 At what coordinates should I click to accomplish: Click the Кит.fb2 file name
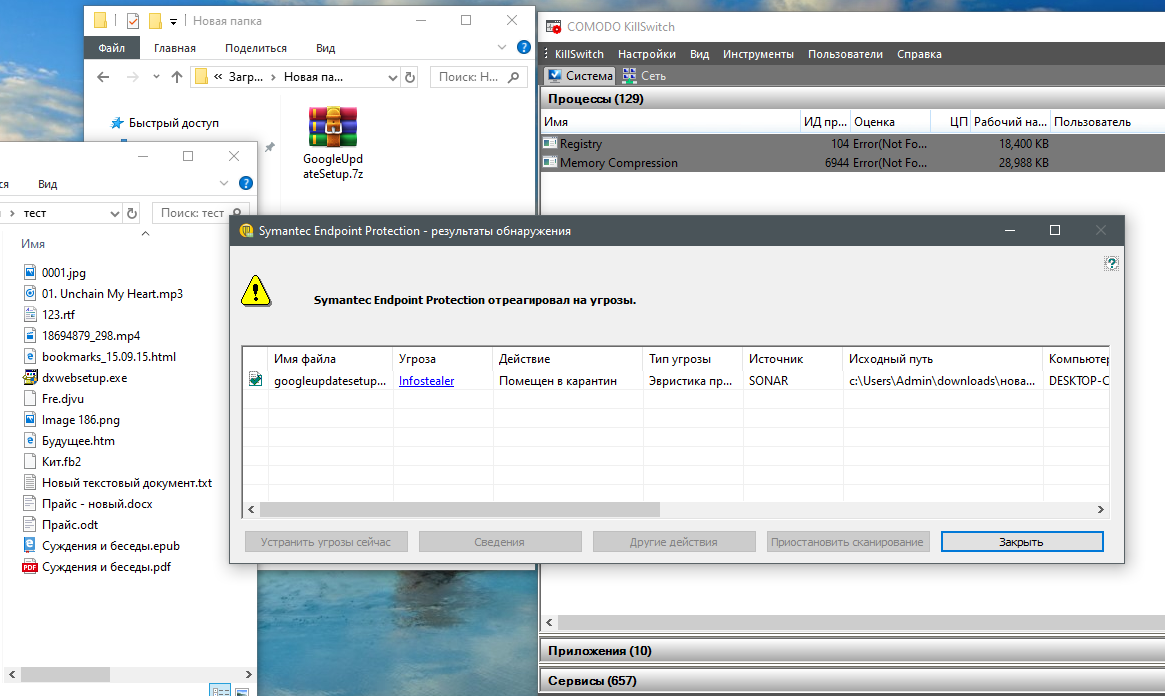(62, 461)
